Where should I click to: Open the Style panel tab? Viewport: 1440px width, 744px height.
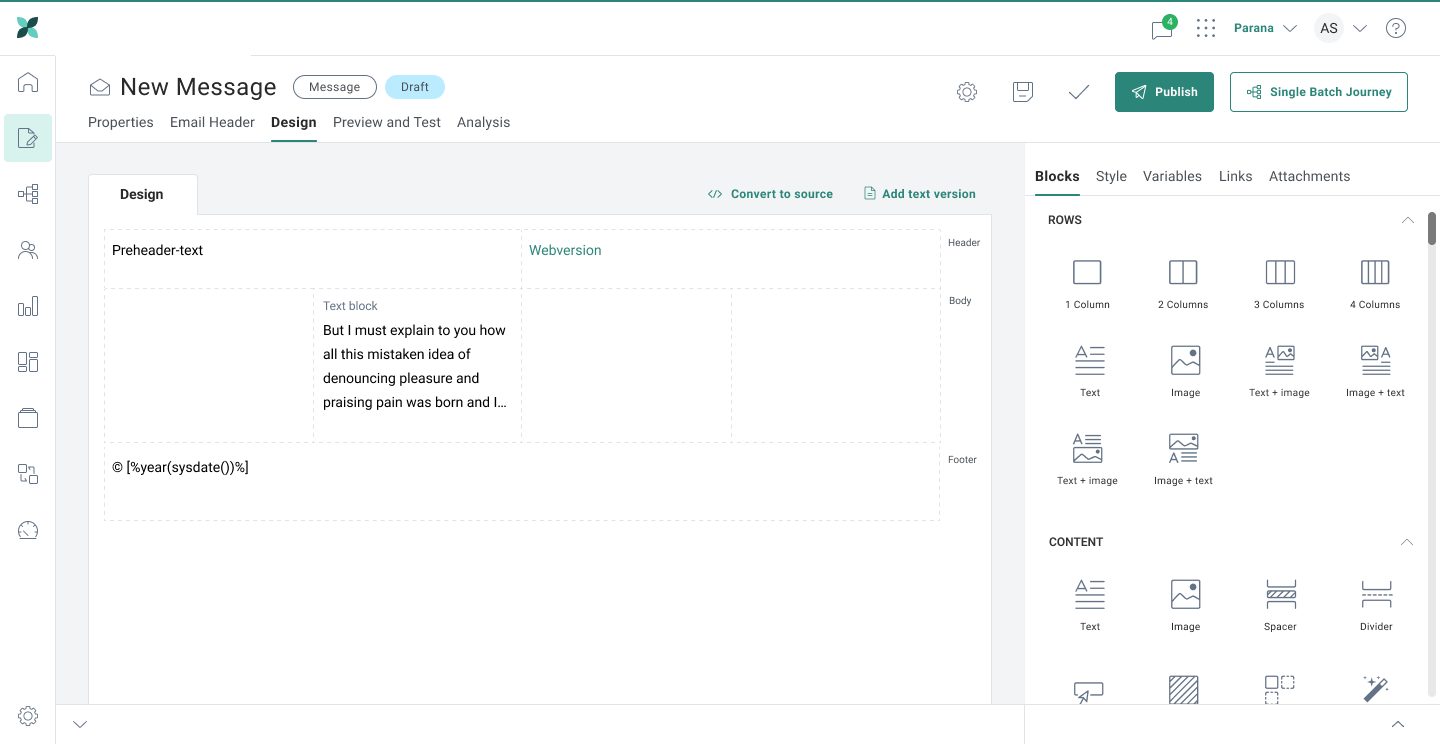(x=1111, y=176)
